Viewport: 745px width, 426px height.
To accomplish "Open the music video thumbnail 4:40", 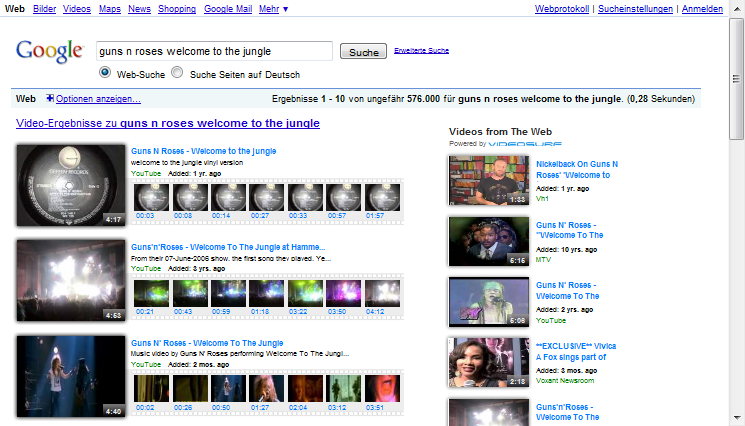I will [x=71, y=377].
